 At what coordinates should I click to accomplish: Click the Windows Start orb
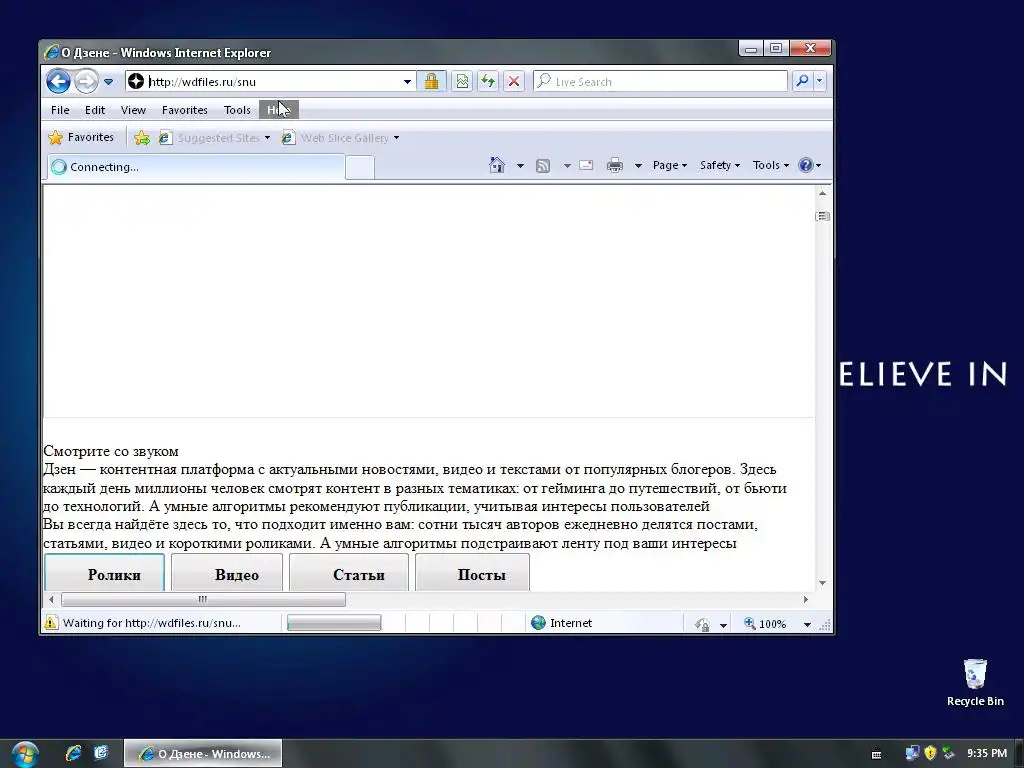24,753
